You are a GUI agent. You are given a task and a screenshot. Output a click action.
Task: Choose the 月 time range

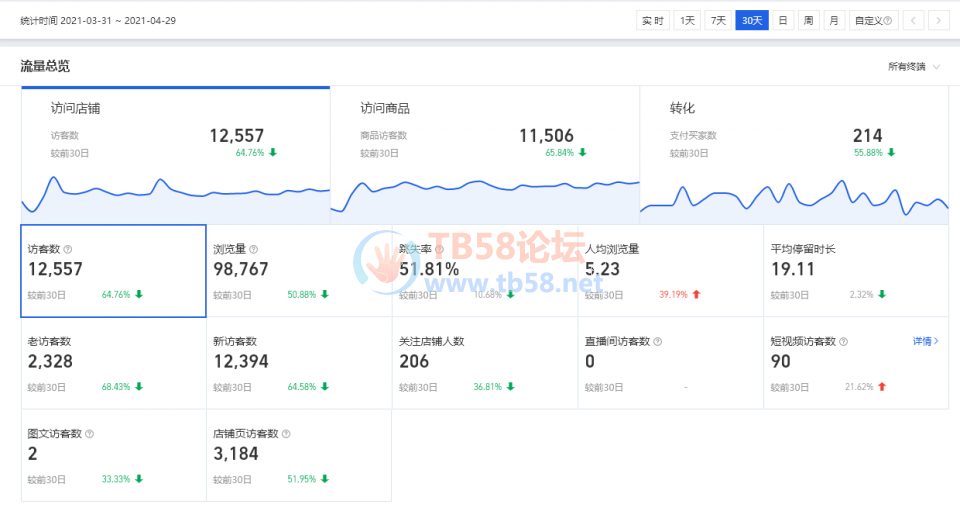(834, 20)
